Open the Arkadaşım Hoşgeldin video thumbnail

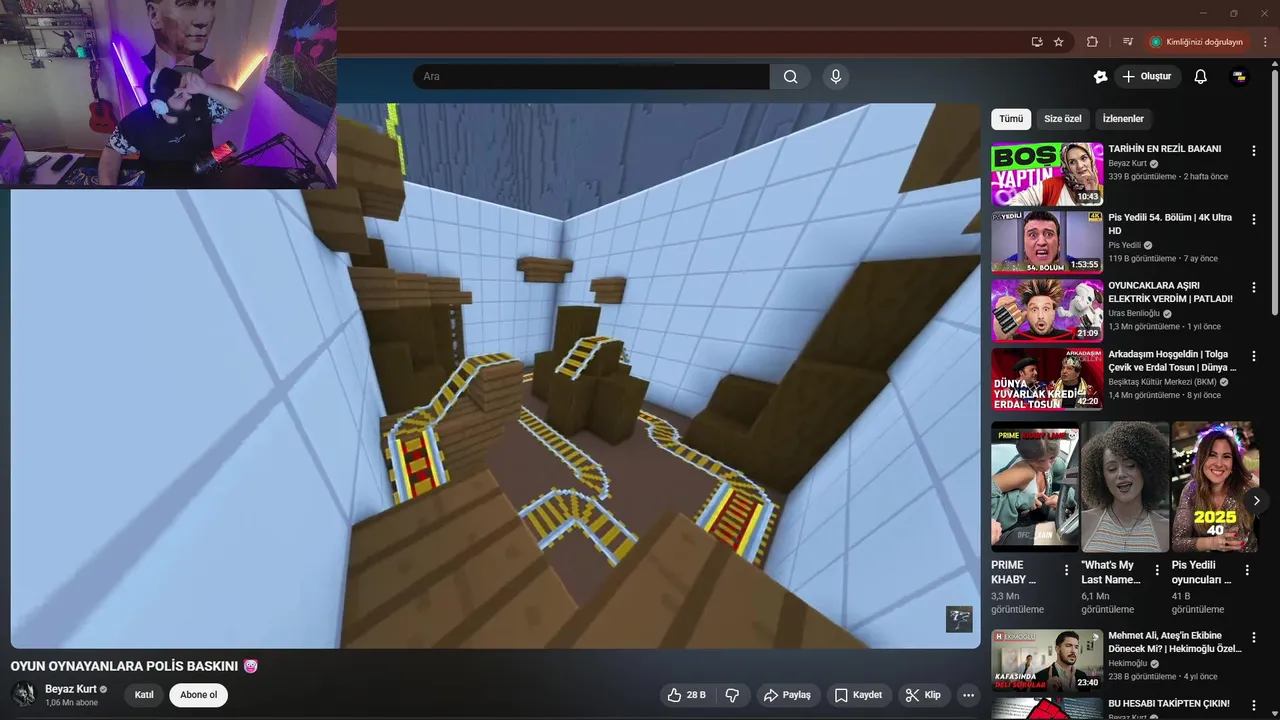click(x=1047, y=379)
